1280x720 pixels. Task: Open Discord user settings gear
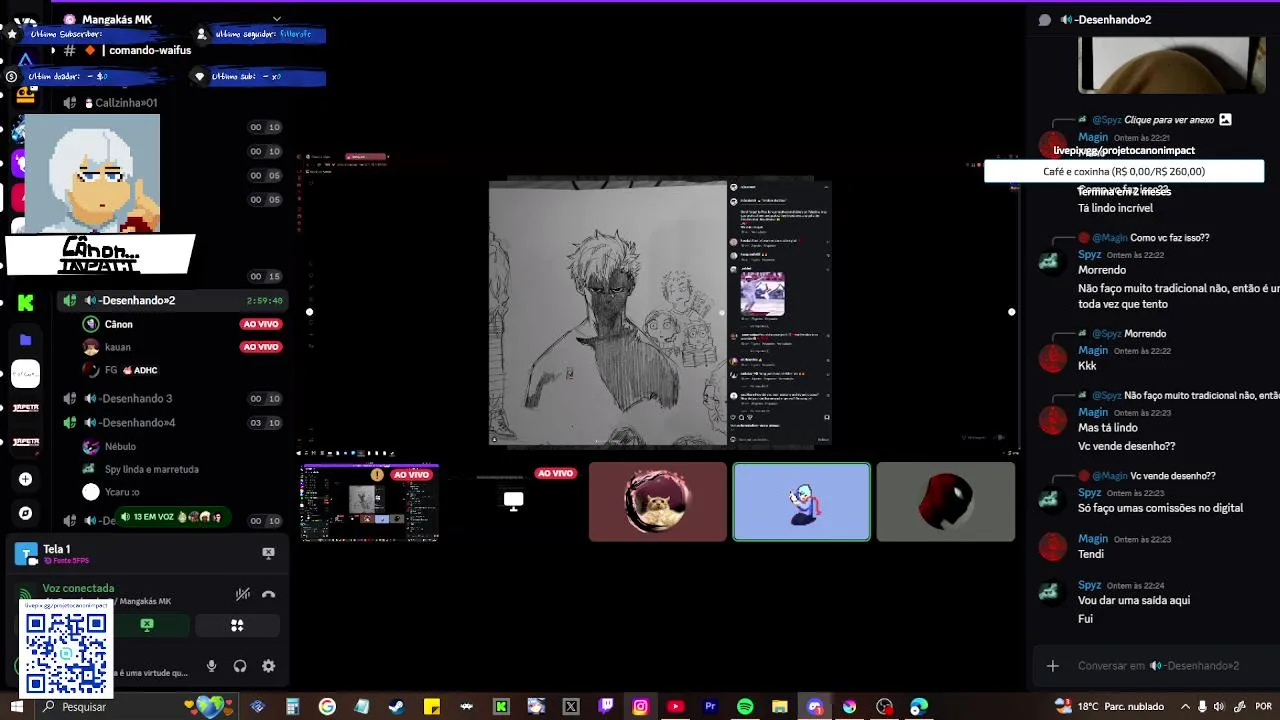click(268, 666)
